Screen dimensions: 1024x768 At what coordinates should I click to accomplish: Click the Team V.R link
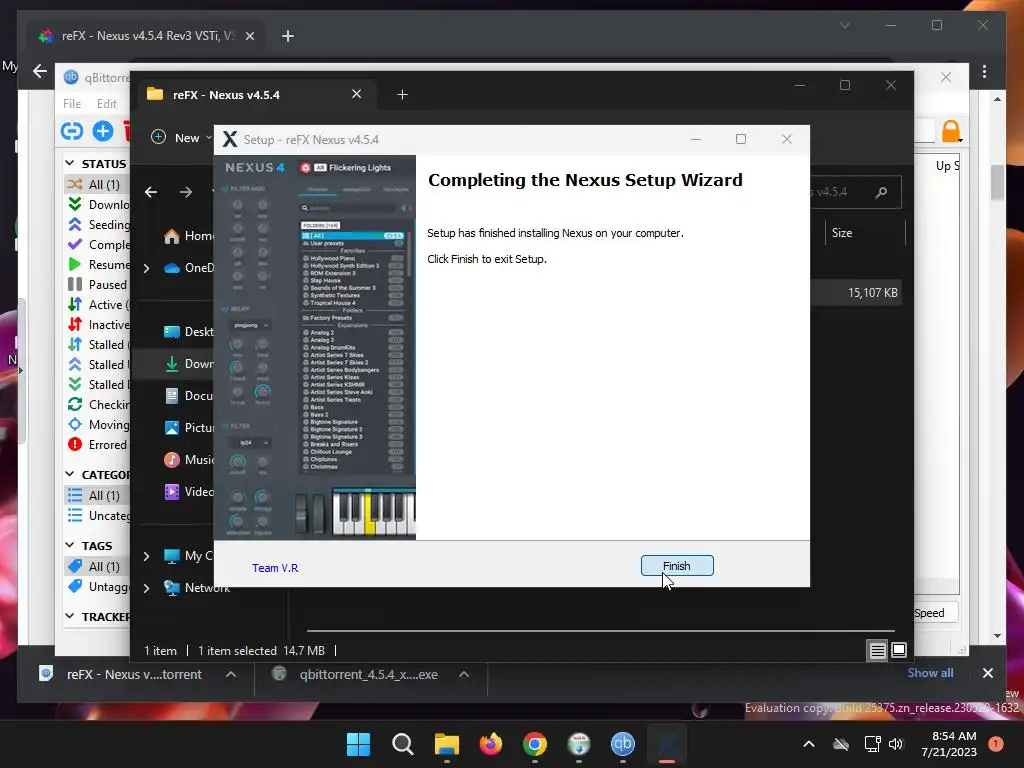pos(275,568)
